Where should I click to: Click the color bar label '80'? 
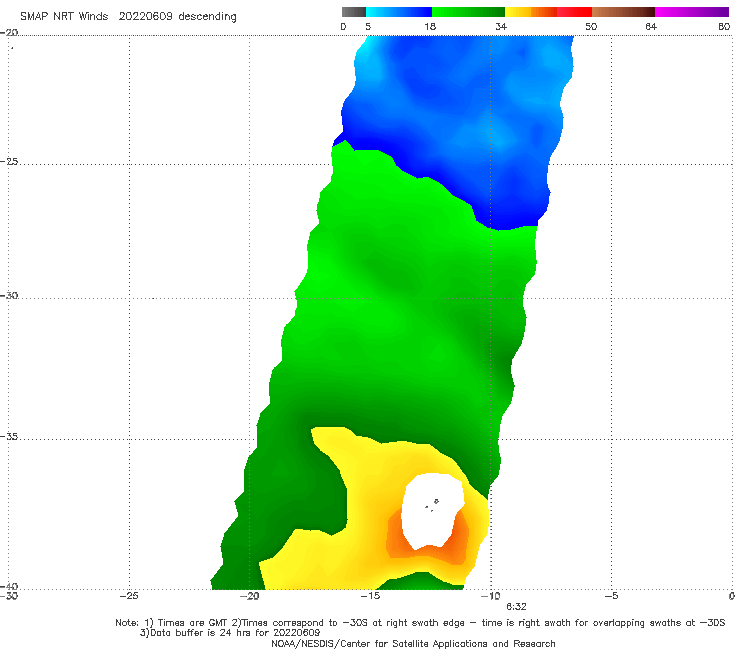(x=724, y=26)
